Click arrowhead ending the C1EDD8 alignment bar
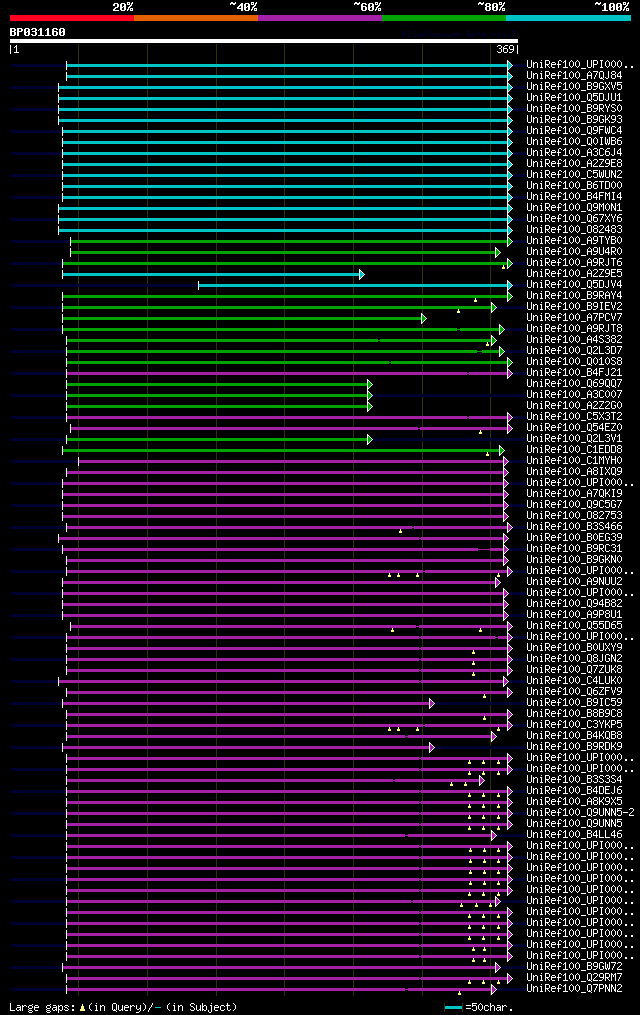 point(502,451)
